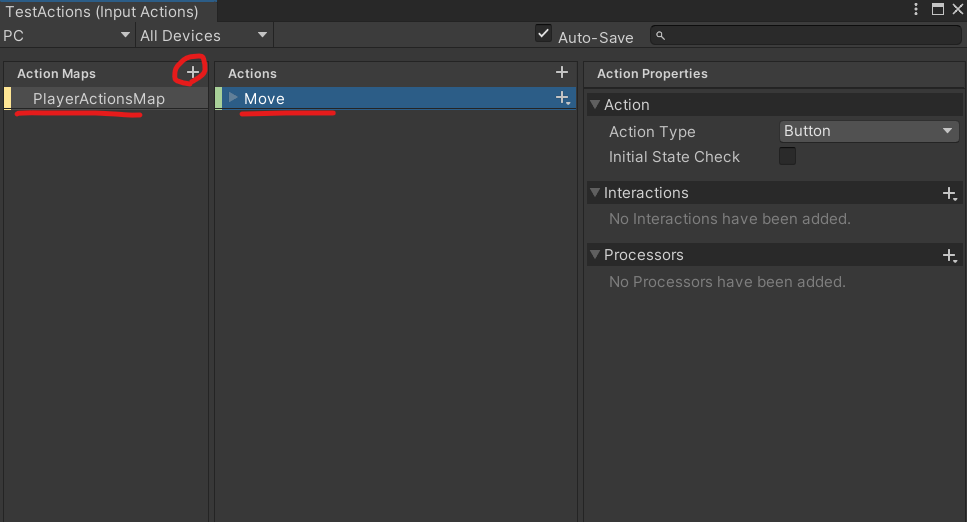The height and width of the screenshot is (522, 967).
Task: Expand the Move action bindings triangle
Action: tap(233, 97)
